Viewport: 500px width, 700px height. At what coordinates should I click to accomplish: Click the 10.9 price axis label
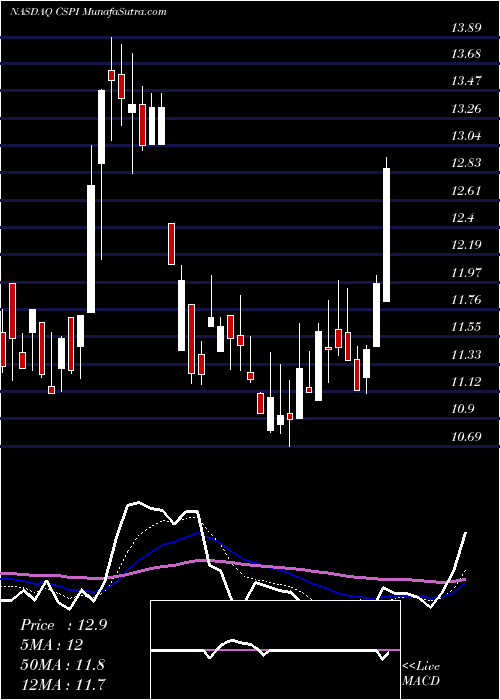click(463, 409)
